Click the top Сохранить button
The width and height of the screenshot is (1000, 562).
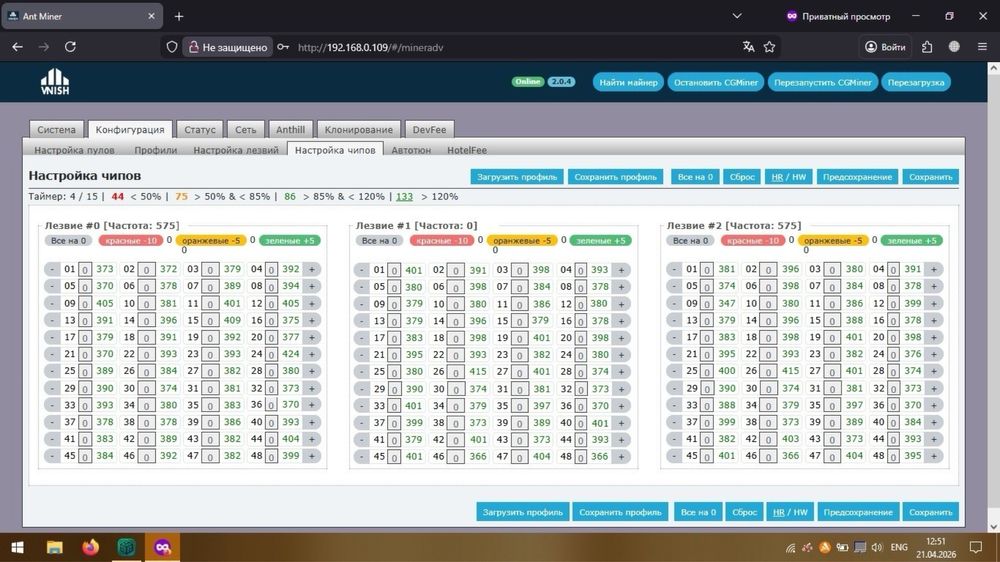pyautogui.click(x=930, y=177)
